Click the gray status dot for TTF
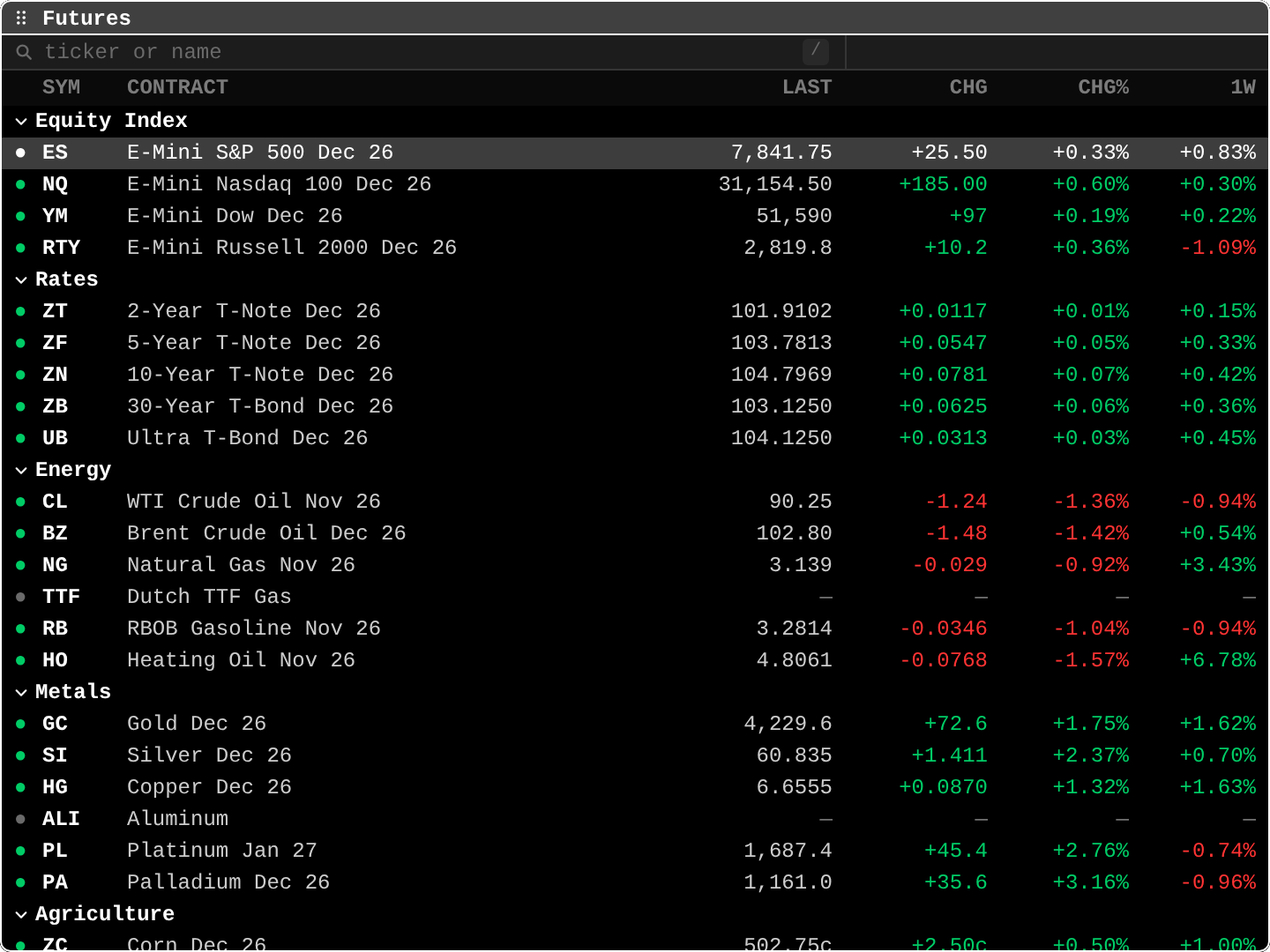1270x952 pixels. pos(20,597)
